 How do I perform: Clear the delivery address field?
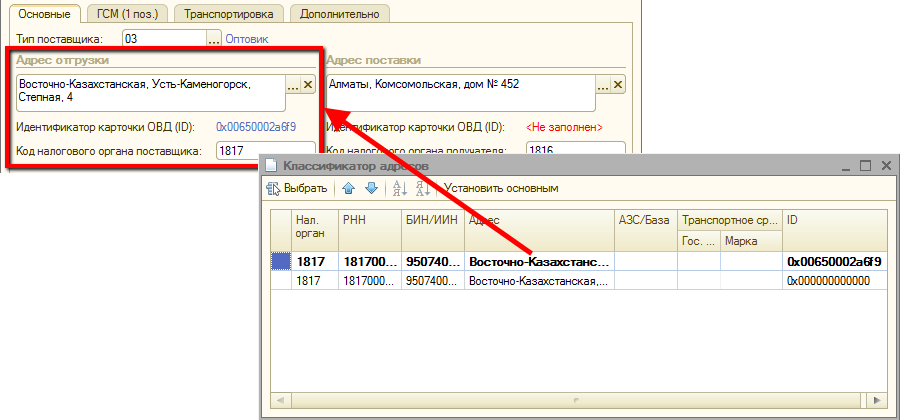616,85
